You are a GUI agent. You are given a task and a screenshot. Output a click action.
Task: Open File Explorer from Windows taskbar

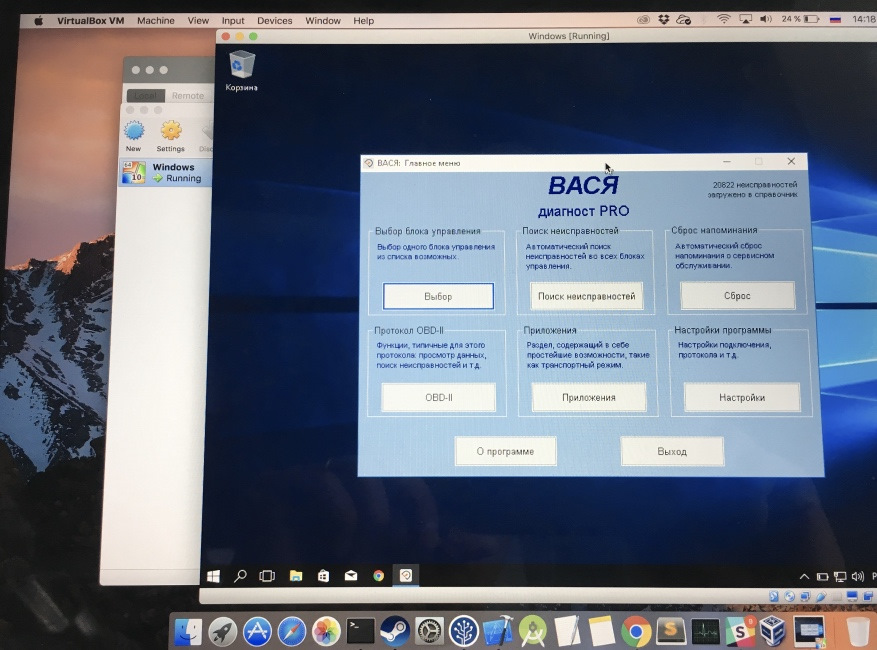pyautogui.click(x=295, y=576)
